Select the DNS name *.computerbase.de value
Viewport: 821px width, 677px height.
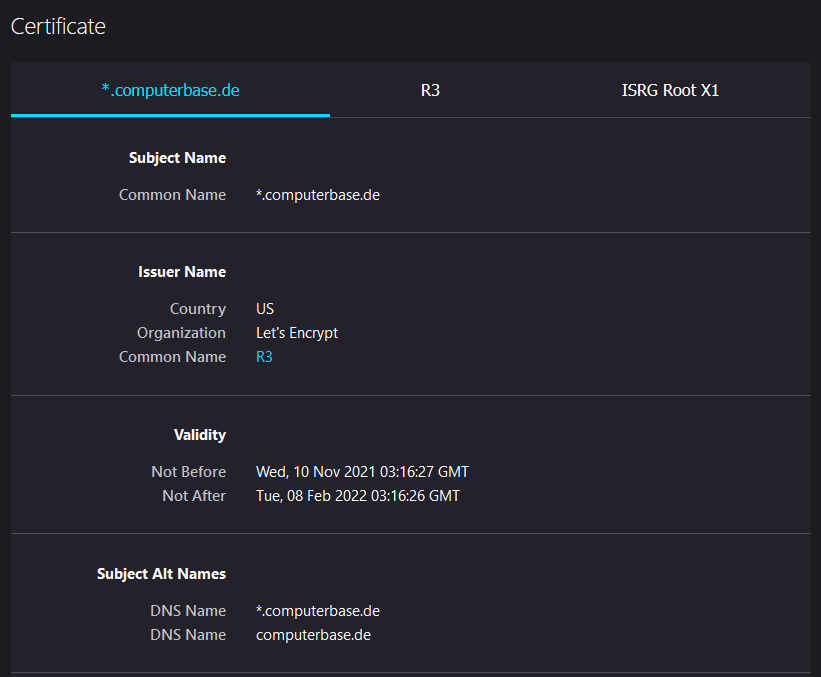click(318, 611)
